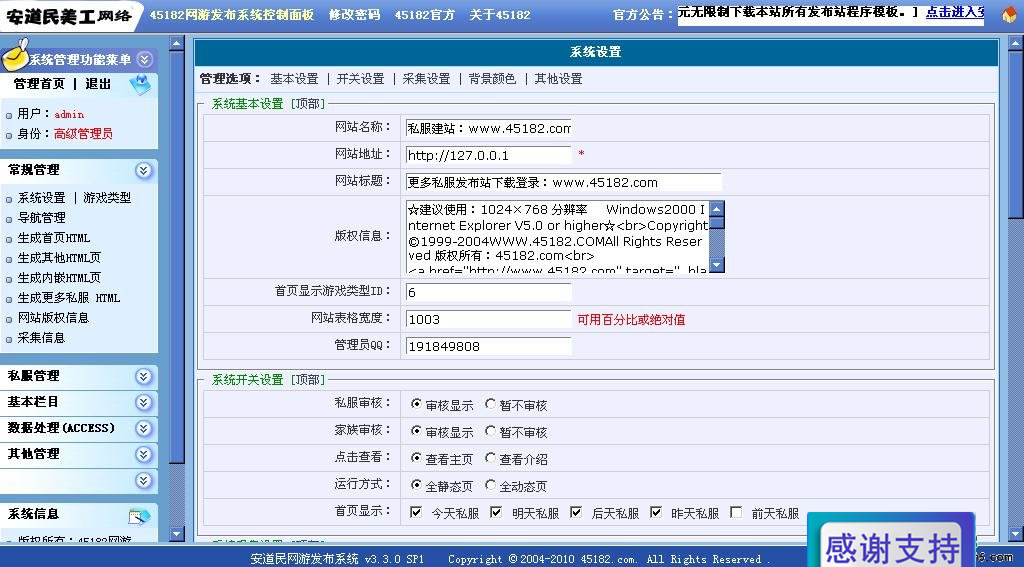
Task: Expand the 数据处理(ACCESS) section
Action: coord(144,429)
